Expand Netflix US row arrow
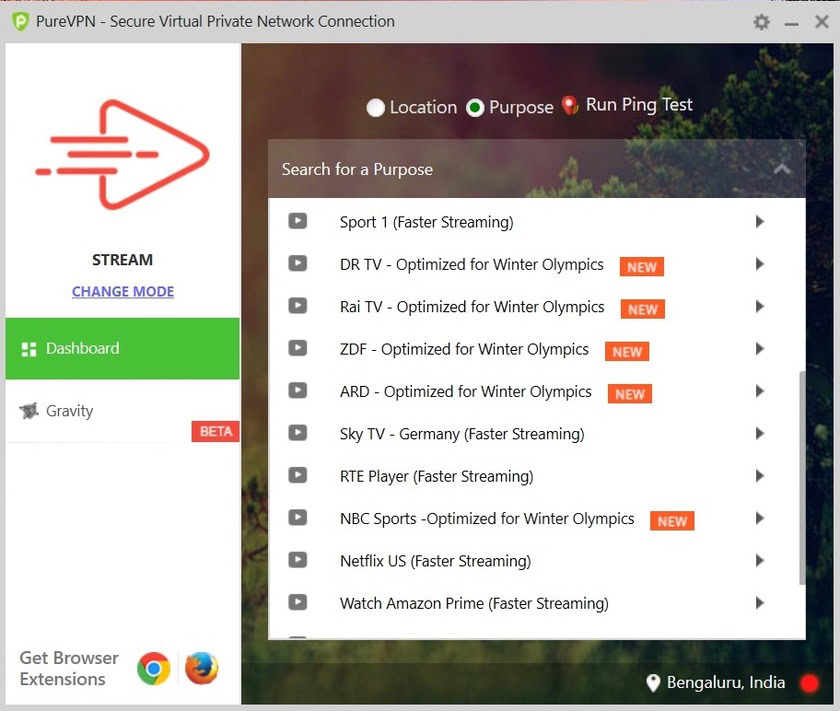Image resolution: width=840 pixels, height=711 pixels. pos(759,560)
